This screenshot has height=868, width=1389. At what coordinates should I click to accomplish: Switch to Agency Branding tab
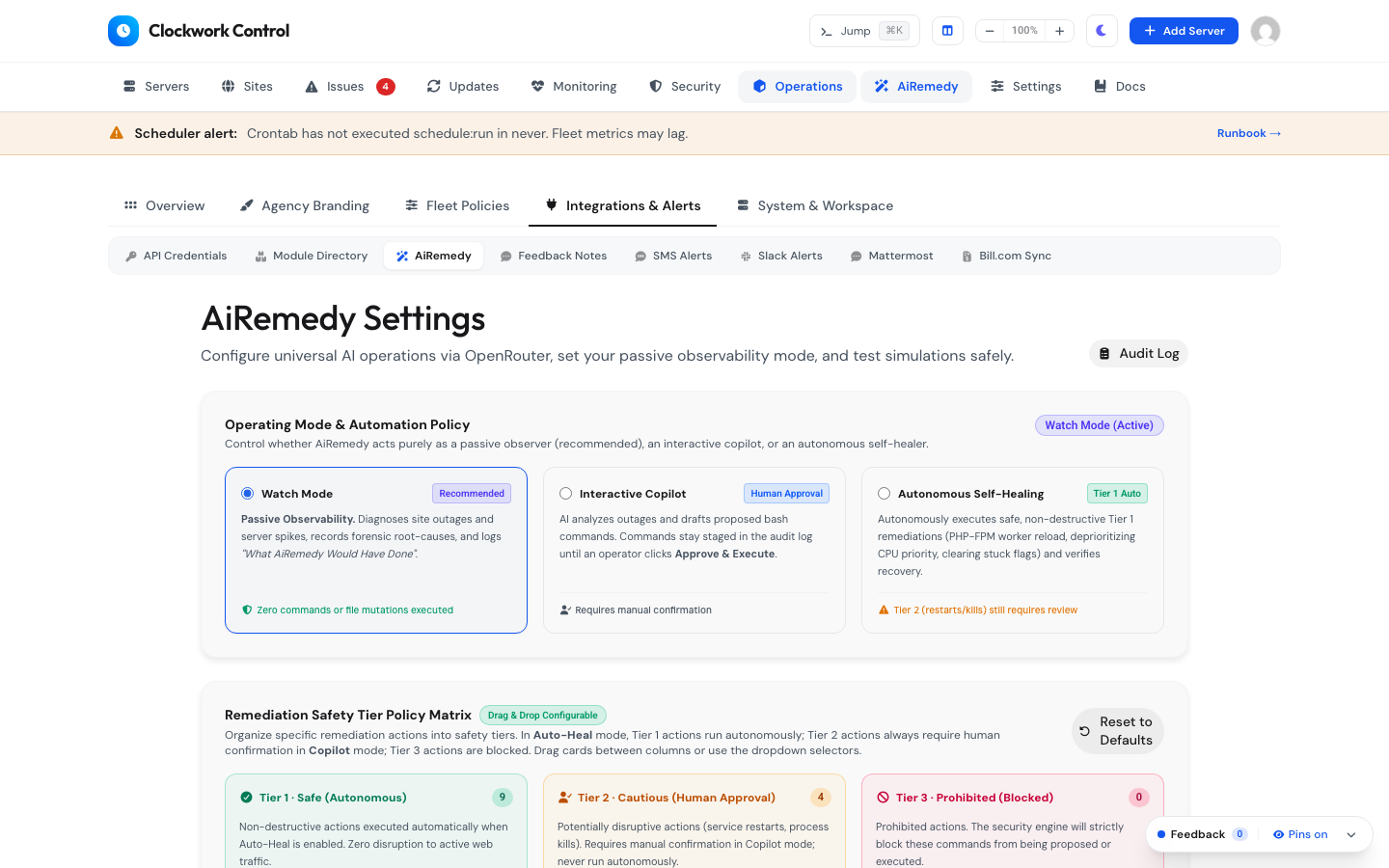[x=305, y=205]
